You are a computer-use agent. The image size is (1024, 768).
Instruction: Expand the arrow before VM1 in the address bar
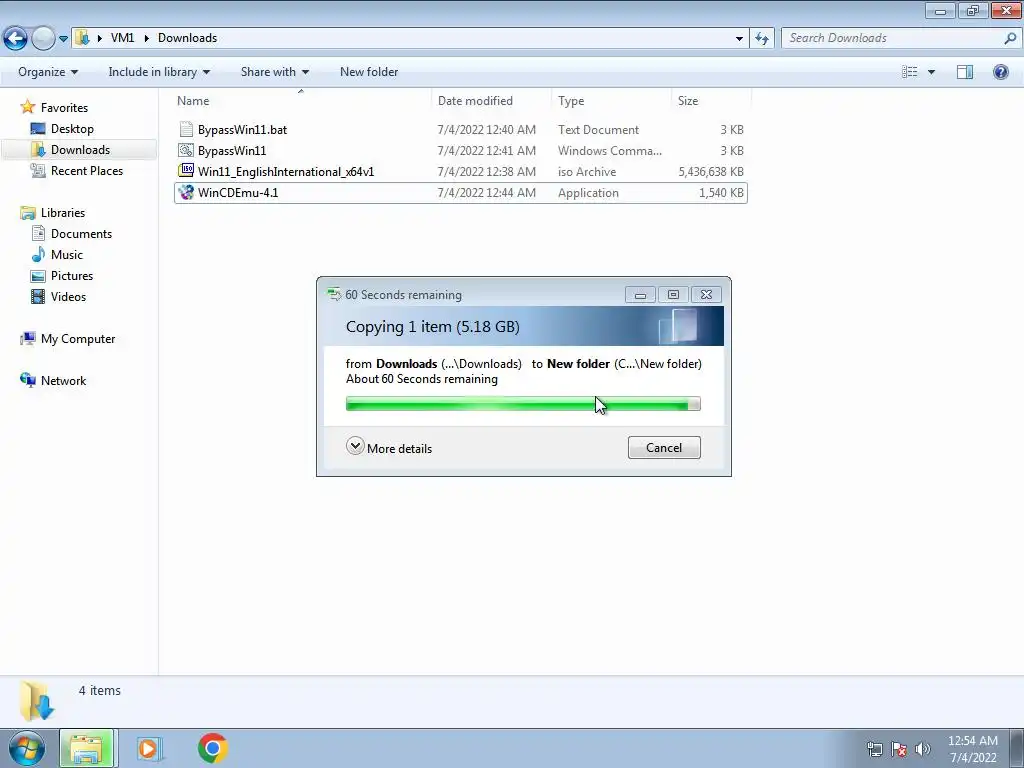100,38
